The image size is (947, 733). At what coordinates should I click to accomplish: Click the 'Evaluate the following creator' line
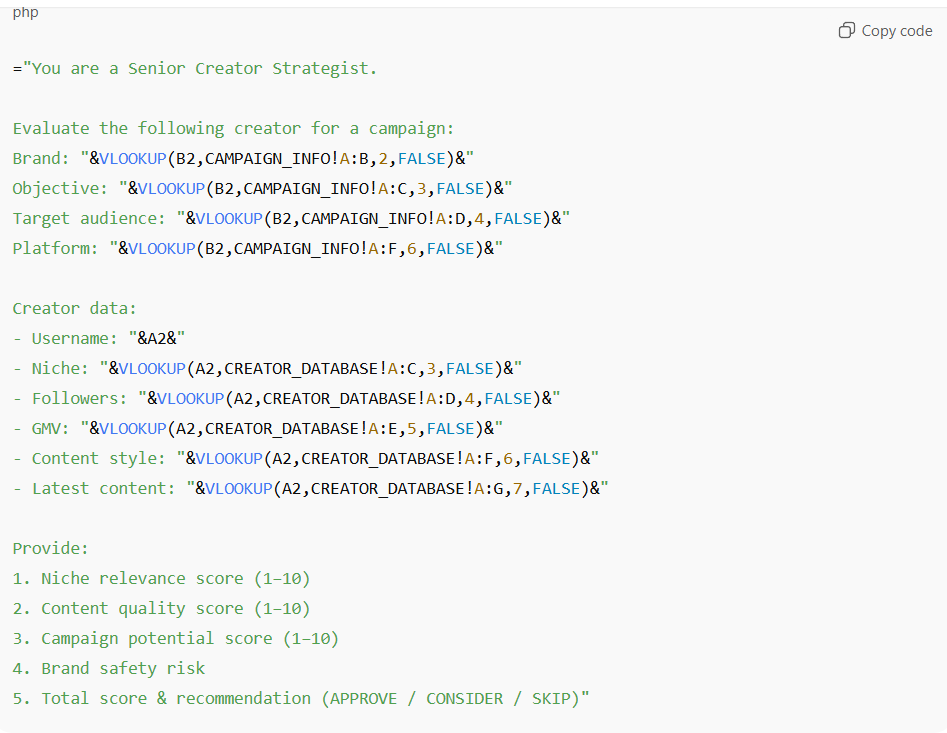coord(233,129)
